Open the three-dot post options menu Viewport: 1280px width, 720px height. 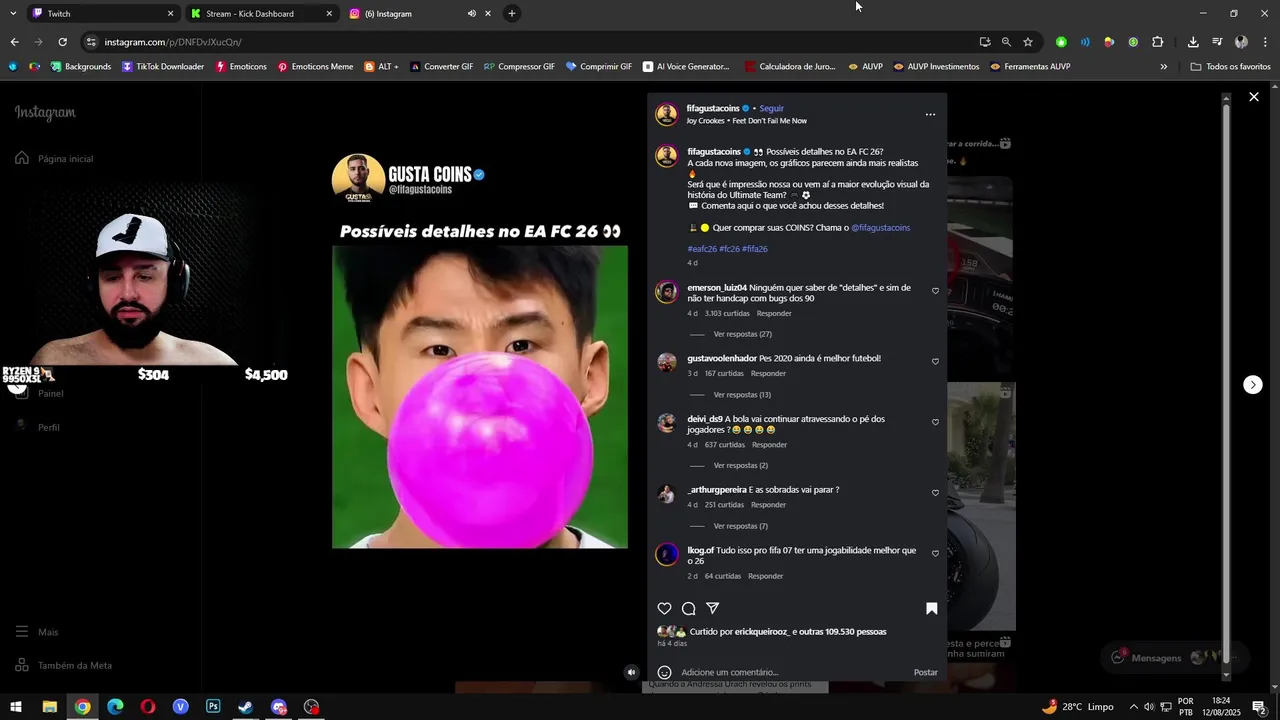(x=930, y=114)
